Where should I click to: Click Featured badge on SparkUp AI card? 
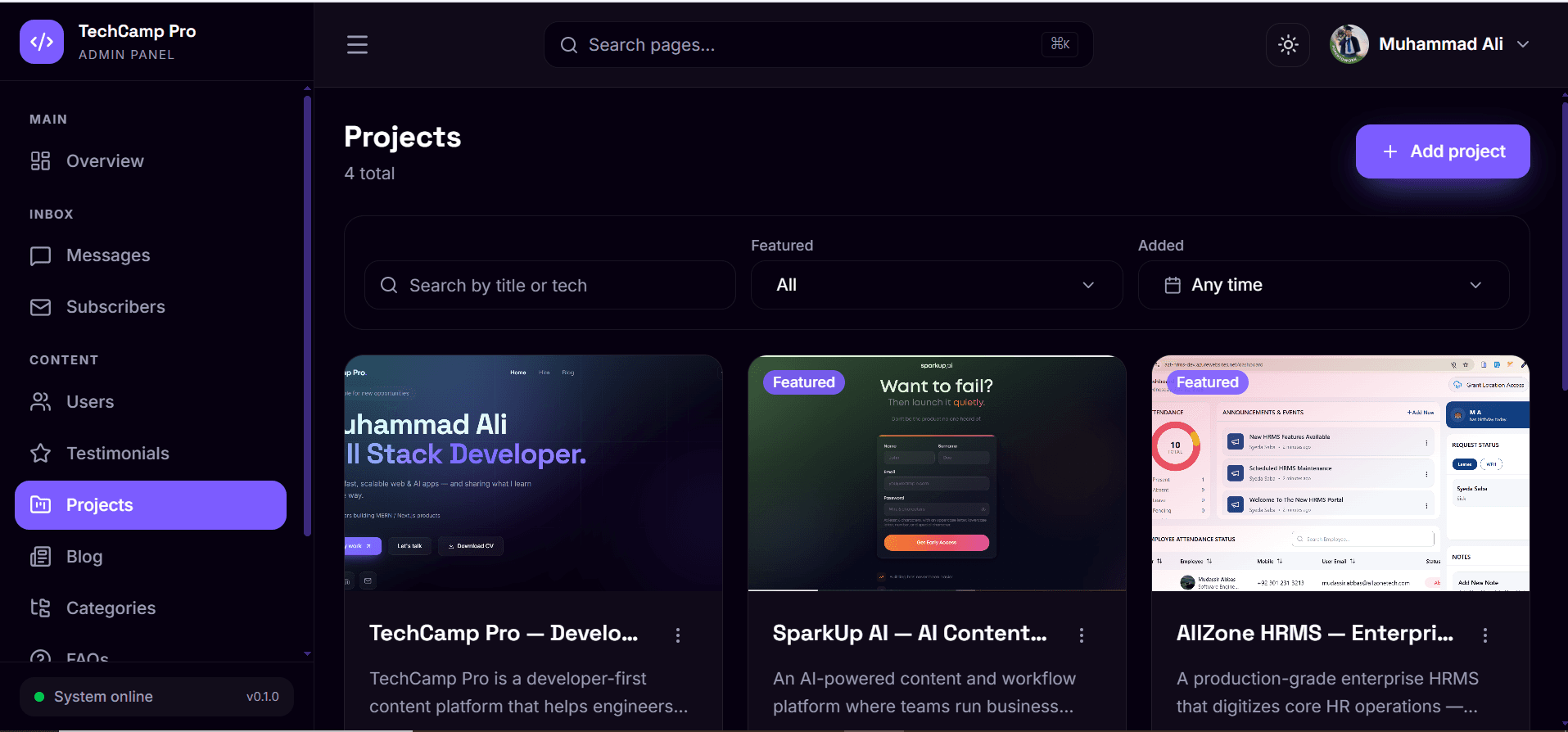(803, 382)
